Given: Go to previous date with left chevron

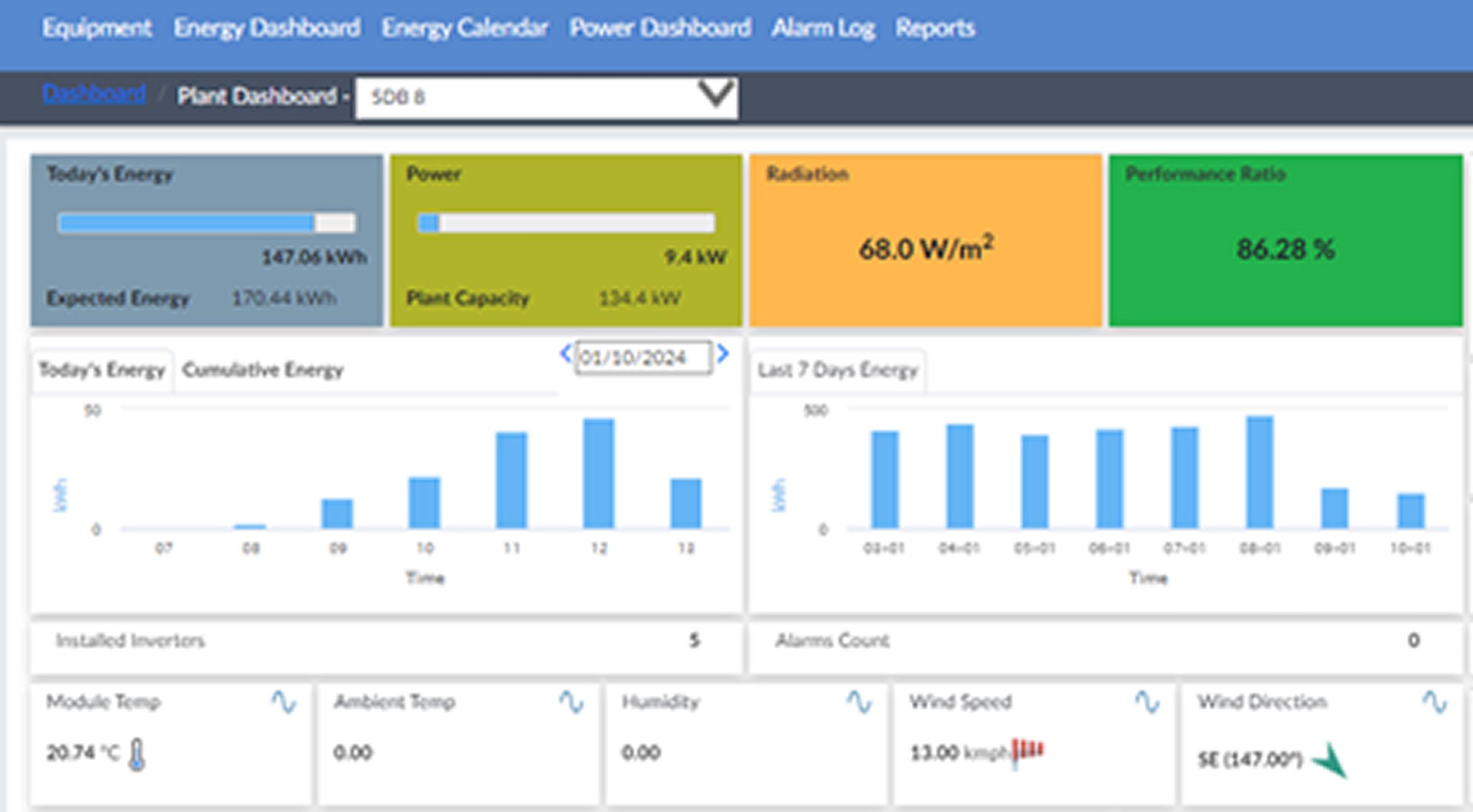Looking at the screenshot, I should [x=566, y=353].
